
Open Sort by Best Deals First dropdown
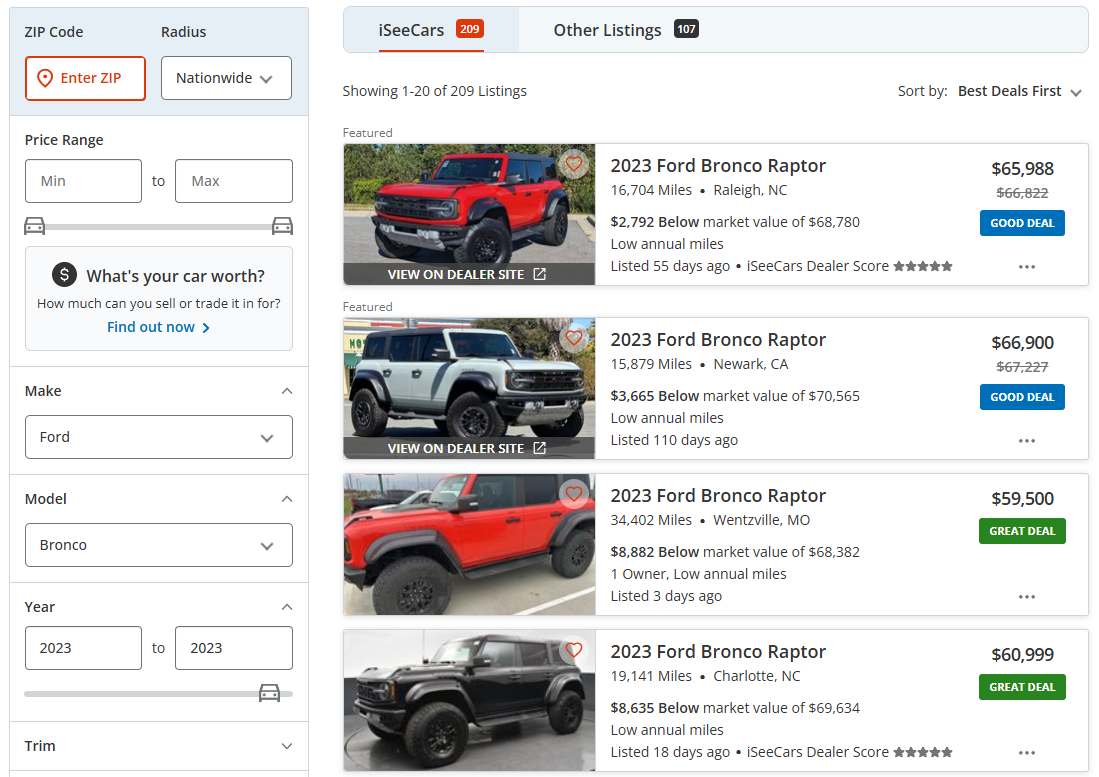click(1020, 91)
